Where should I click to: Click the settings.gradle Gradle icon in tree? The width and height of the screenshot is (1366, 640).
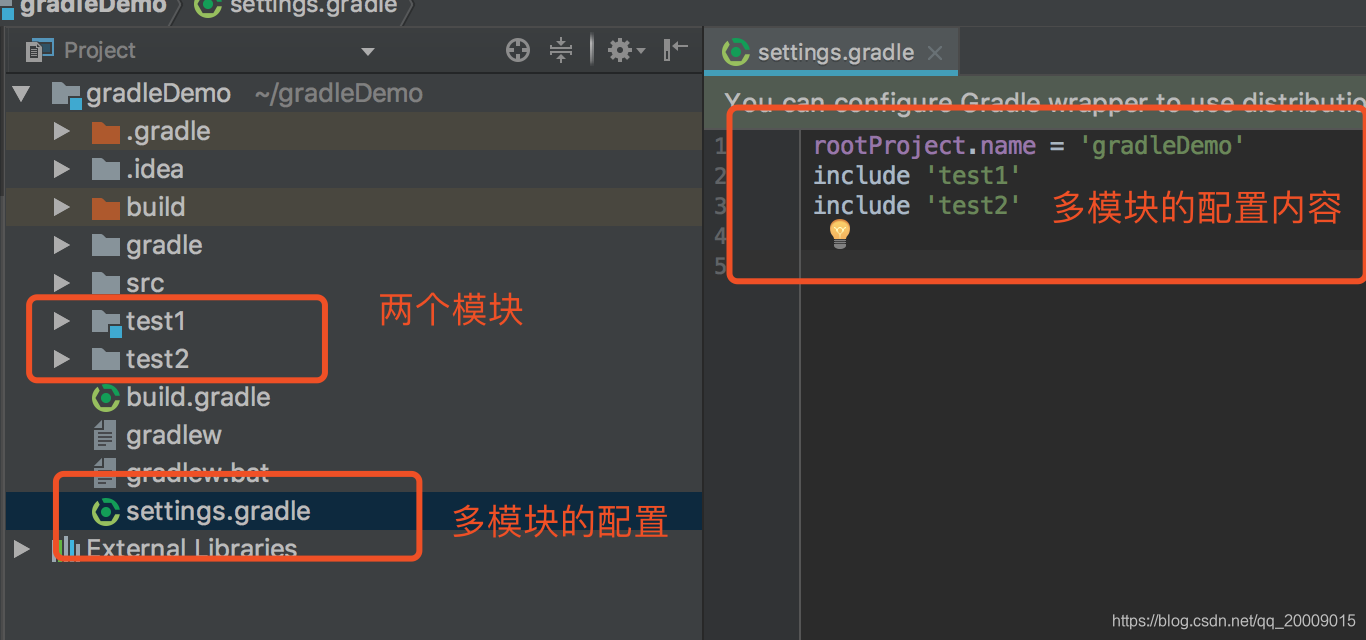coord(105,511)
